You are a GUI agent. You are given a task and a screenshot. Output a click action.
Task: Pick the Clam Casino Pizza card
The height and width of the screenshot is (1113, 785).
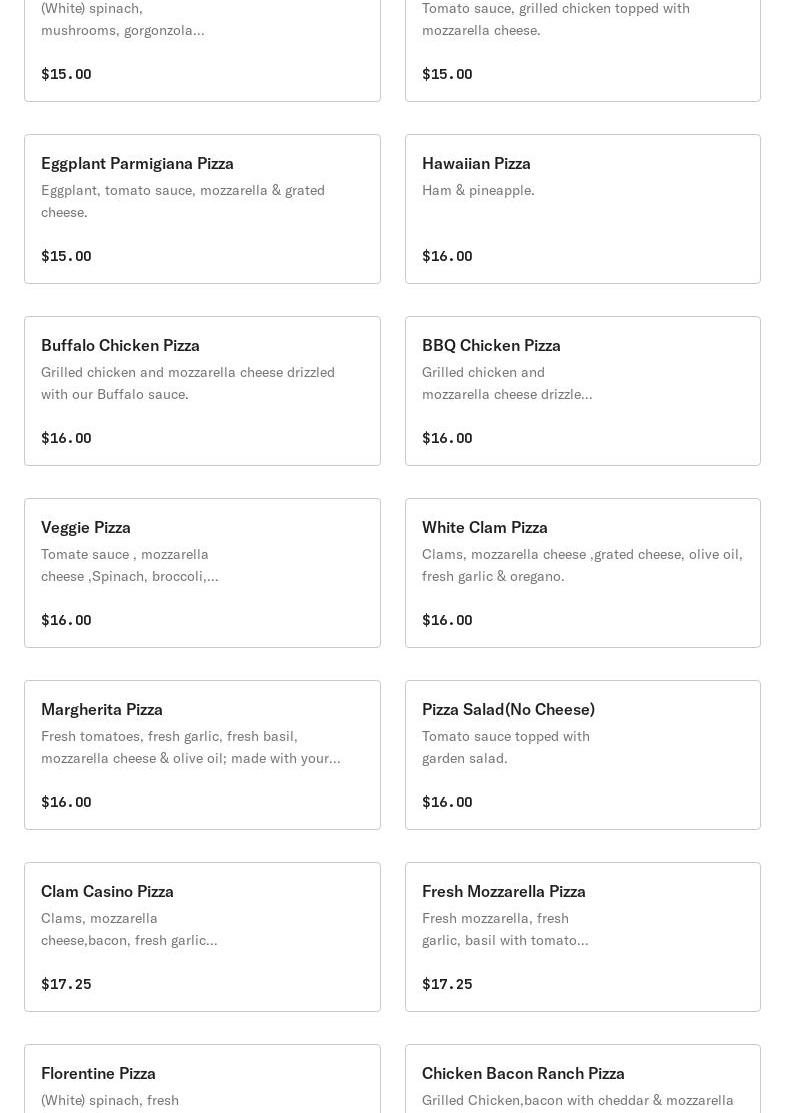[202, 937]
